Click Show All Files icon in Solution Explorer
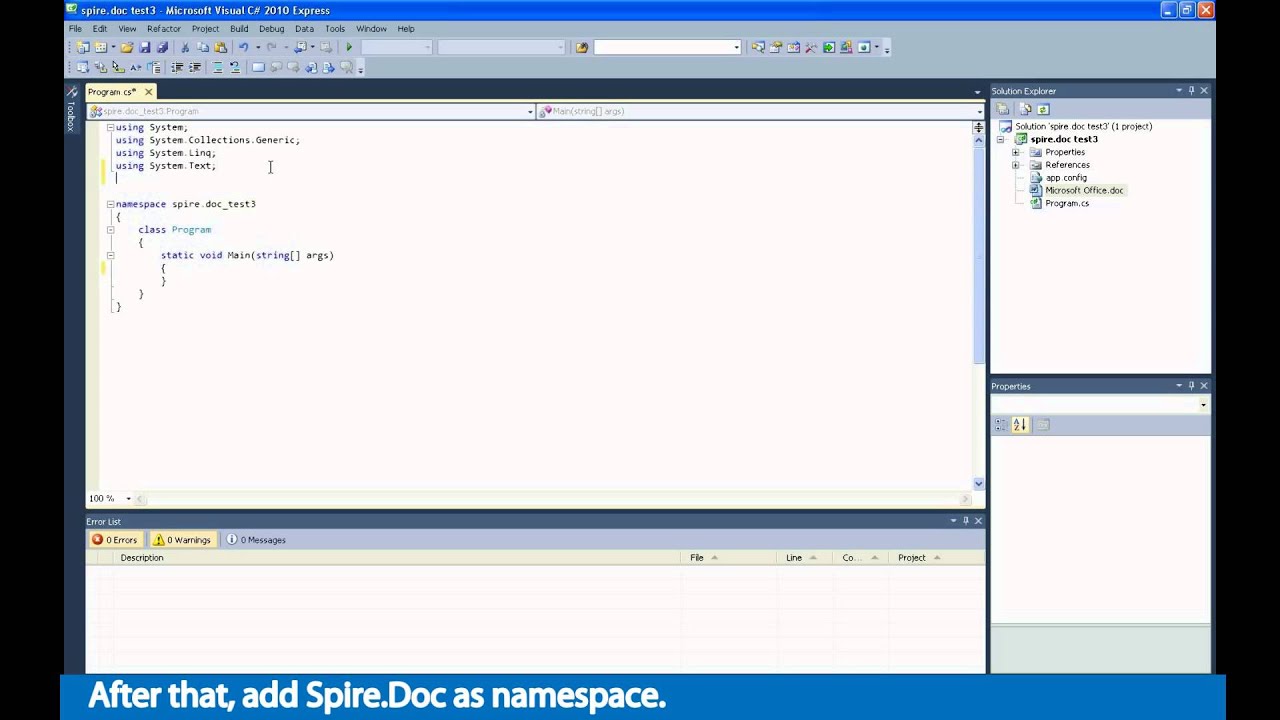The image size is (1280, 720). 1025,109
